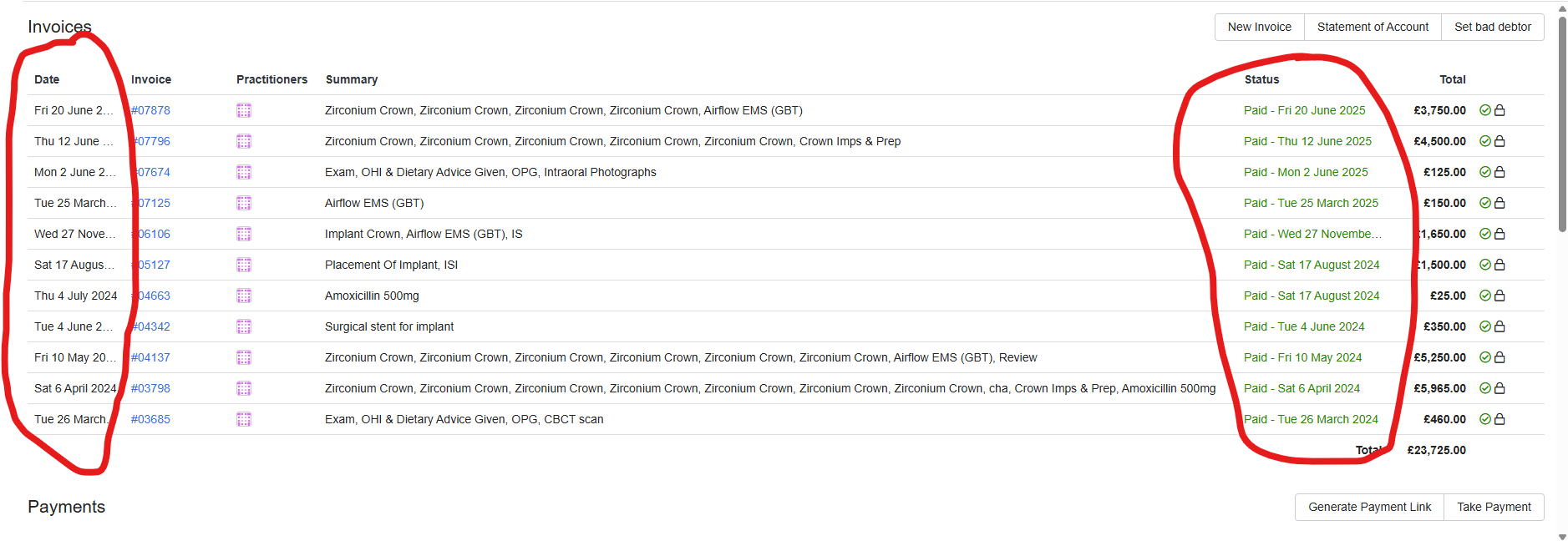
Task: Select the lock icon beside £125.00 total
Action: pos(1499,172)
